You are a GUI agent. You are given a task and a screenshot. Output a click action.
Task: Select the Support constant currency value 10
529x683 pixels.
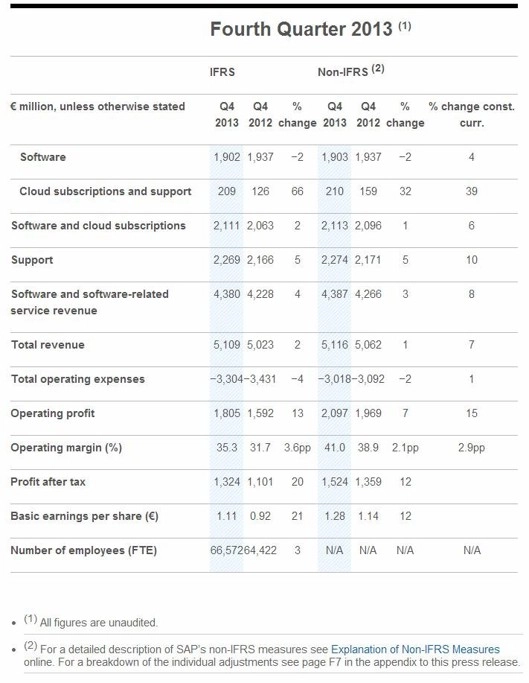click(471, 260)
